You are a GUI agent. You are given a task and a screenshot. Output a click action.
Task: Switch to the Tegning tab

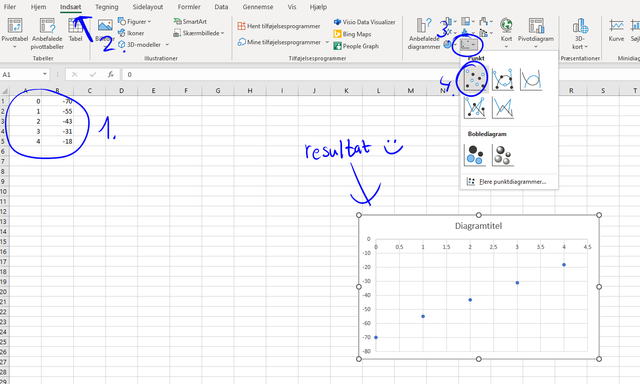coord(107,7)
